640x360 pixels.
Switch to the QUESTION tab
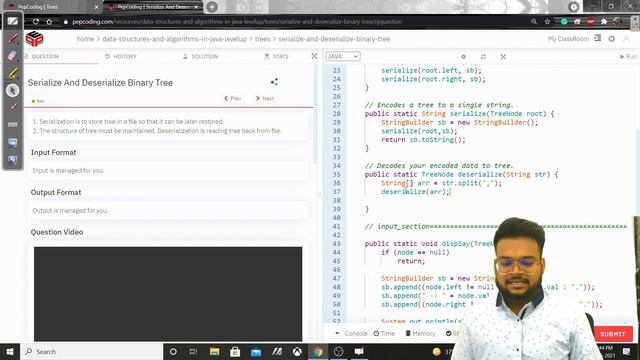point(42,56)
